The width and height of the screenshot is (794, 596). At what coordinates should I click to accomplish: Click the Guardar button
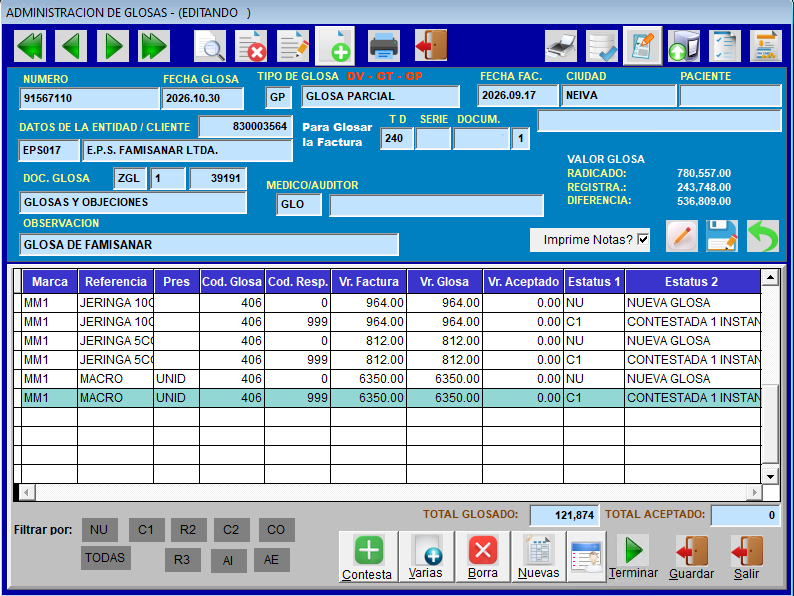692,557
